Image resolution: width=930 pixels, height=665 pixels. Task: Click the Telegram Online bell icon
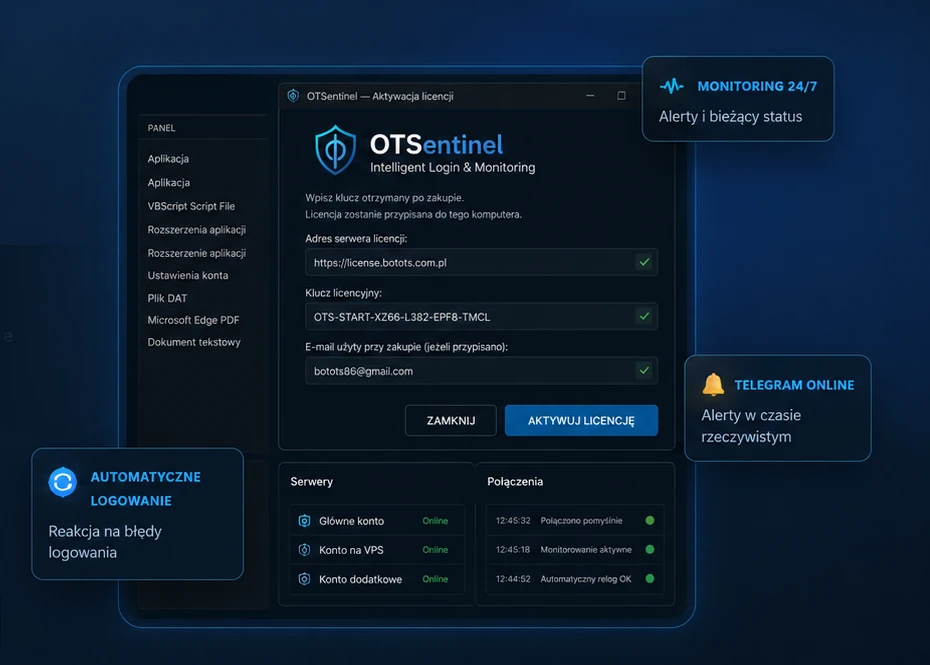point(713,384)
